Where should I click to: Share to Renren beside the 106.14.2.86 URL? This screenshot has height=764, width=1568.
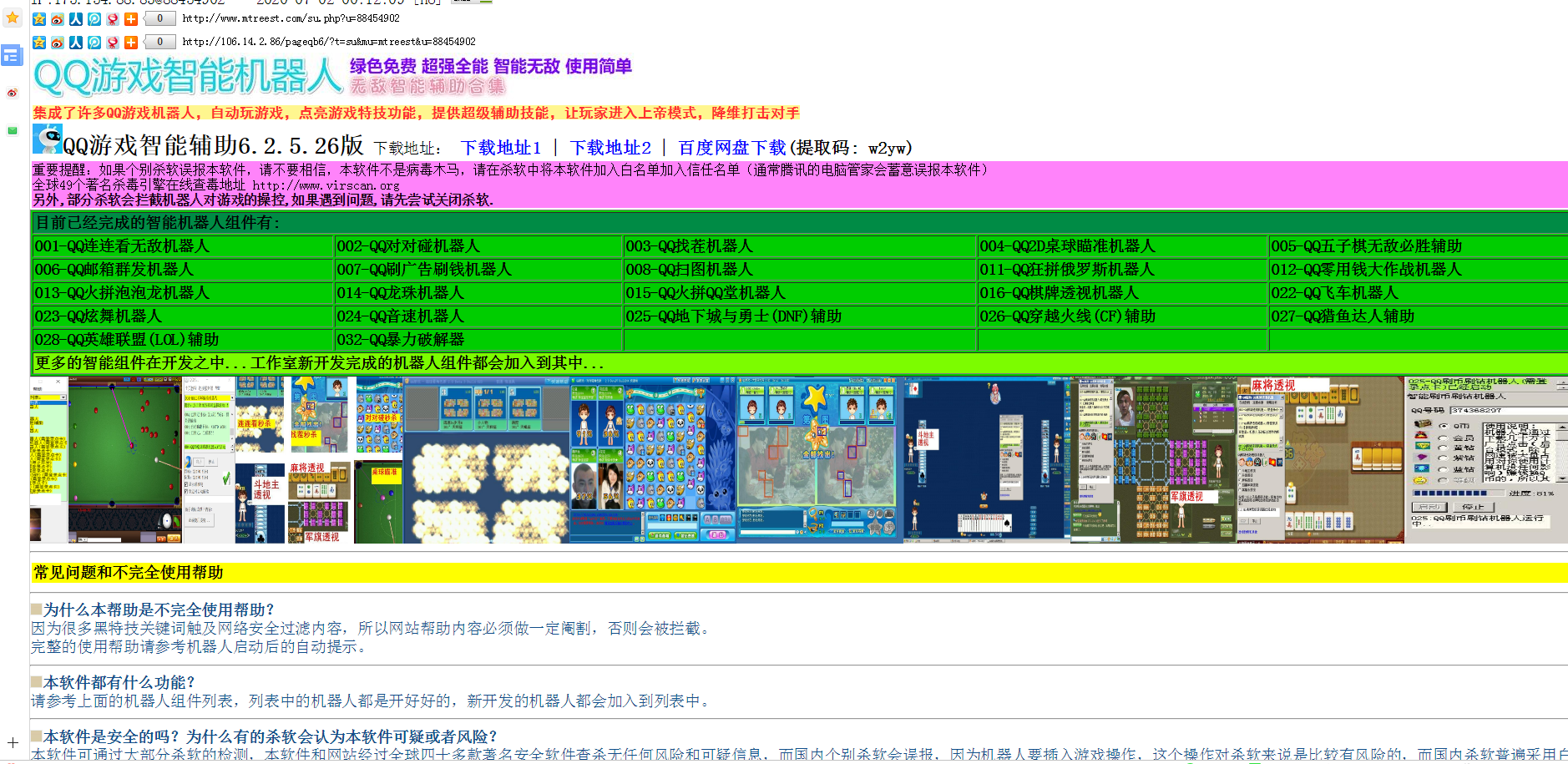click(76, 43)
